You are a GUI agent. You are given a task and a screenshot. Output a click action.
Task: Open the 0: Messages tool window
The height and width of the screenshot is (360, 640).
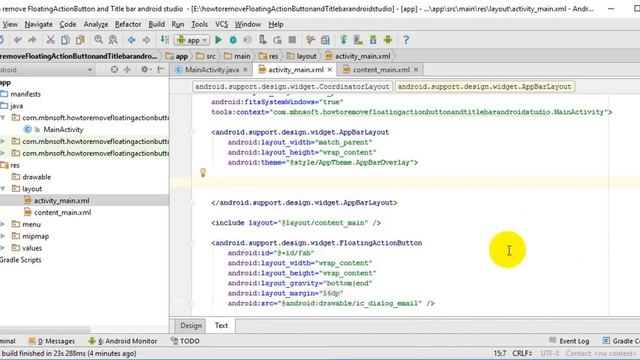click(x=52, y=341)
